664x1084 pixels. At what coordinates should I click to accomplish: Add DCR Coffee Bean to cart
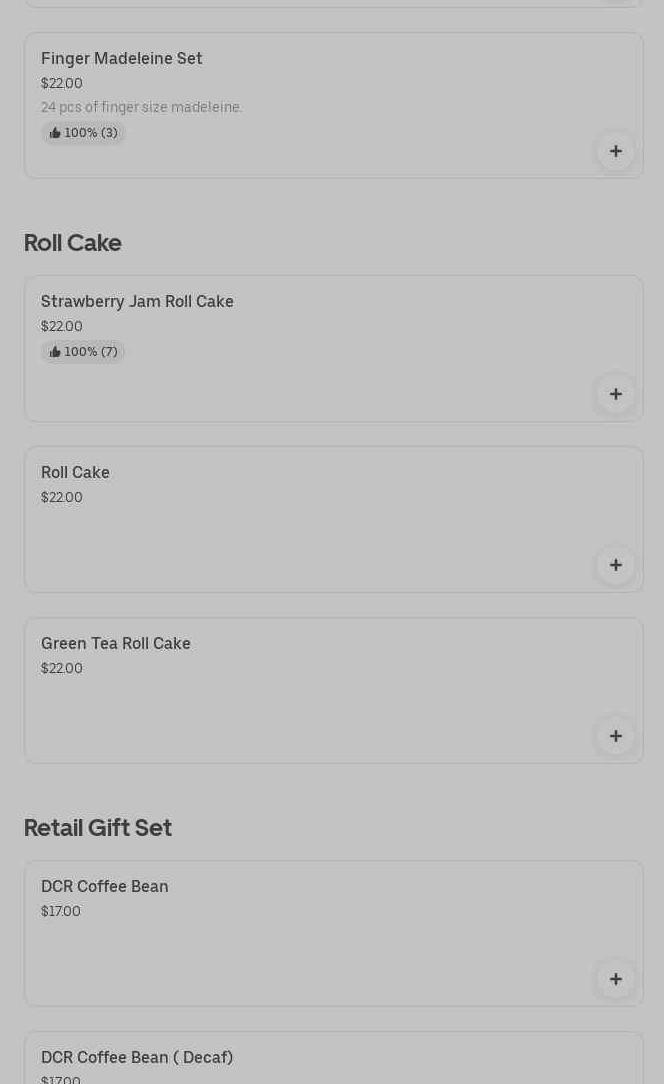pyautogui.click(x=615, y=979)
